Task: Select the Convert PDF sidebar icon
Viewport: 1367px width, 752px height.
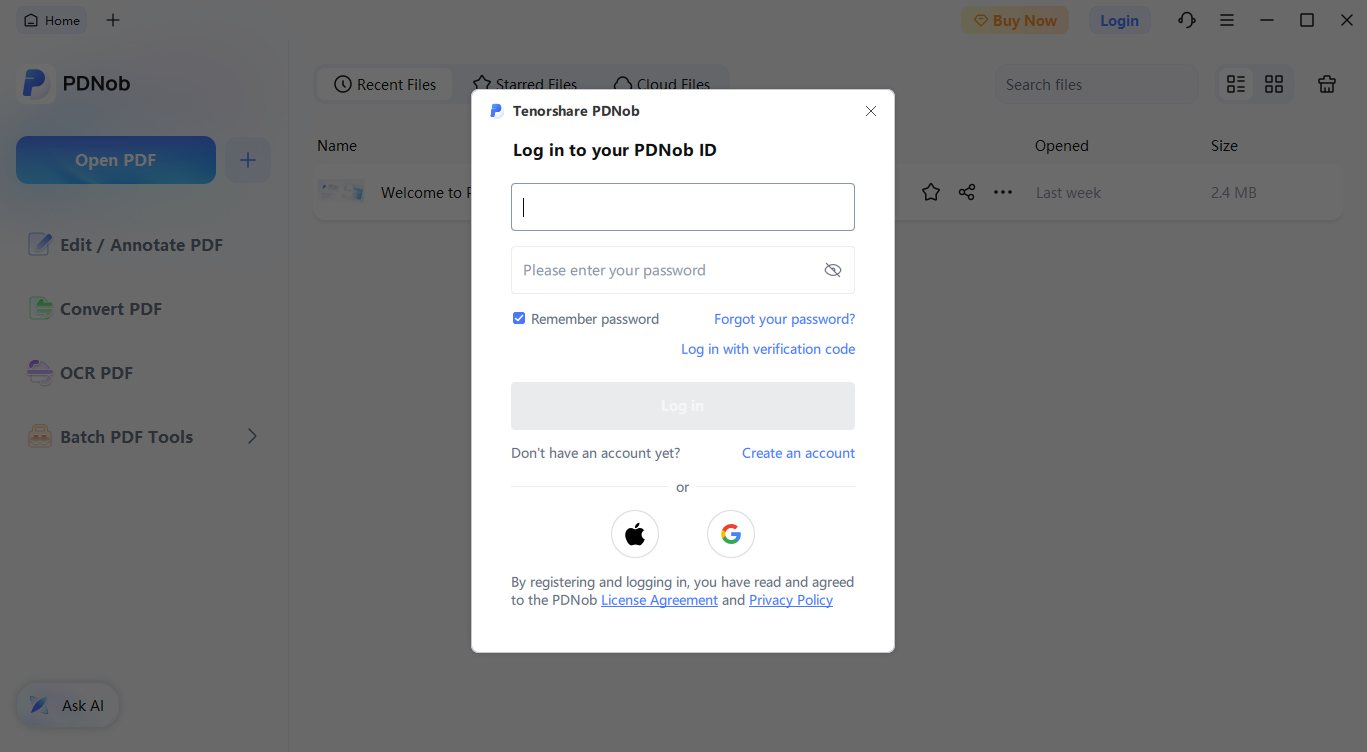Action: pos(40,308)
